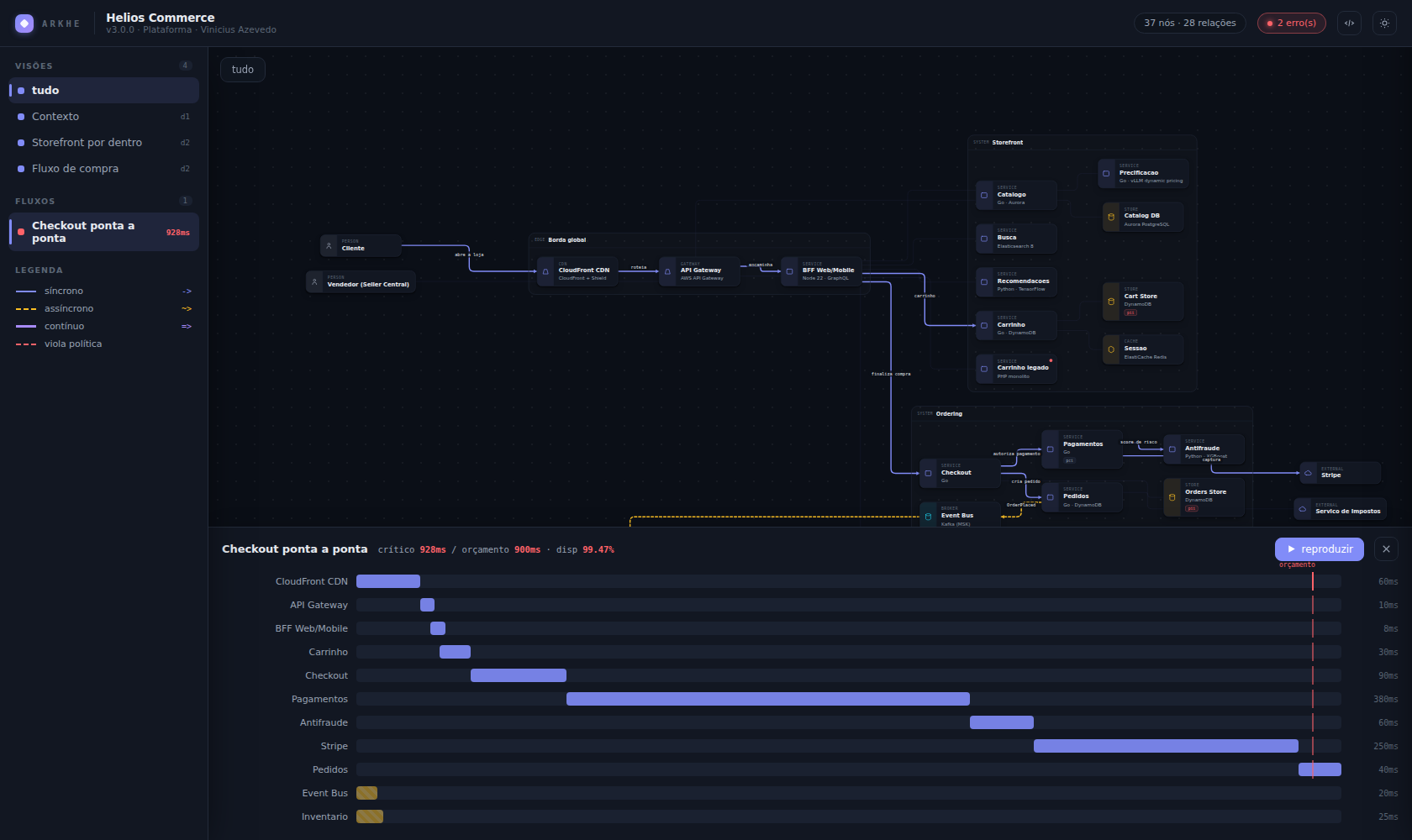Click the Busca service icon
The width and height of the screenshot is (1412, 840).
984,239
